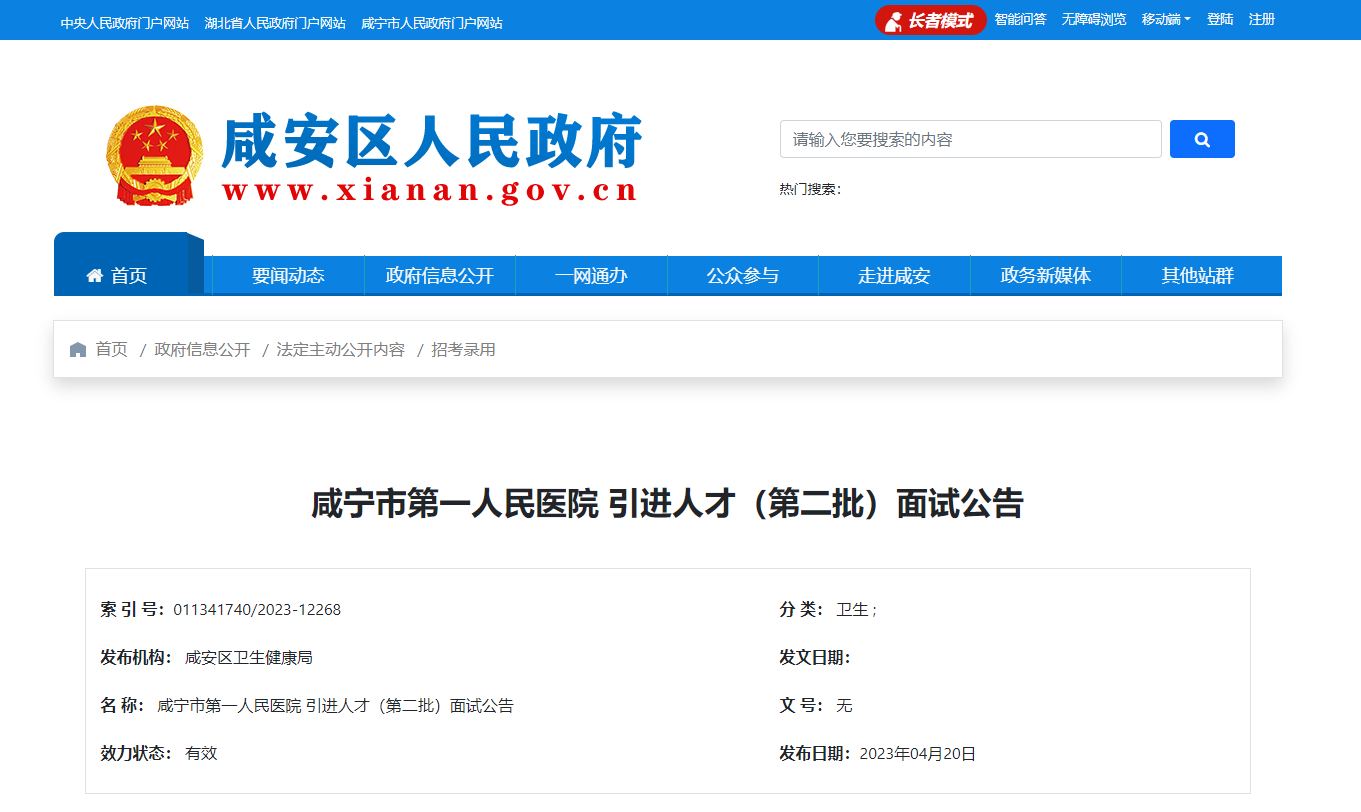Click the national emblem logo
Viewport: 1361px width, 812px height.
155,156
